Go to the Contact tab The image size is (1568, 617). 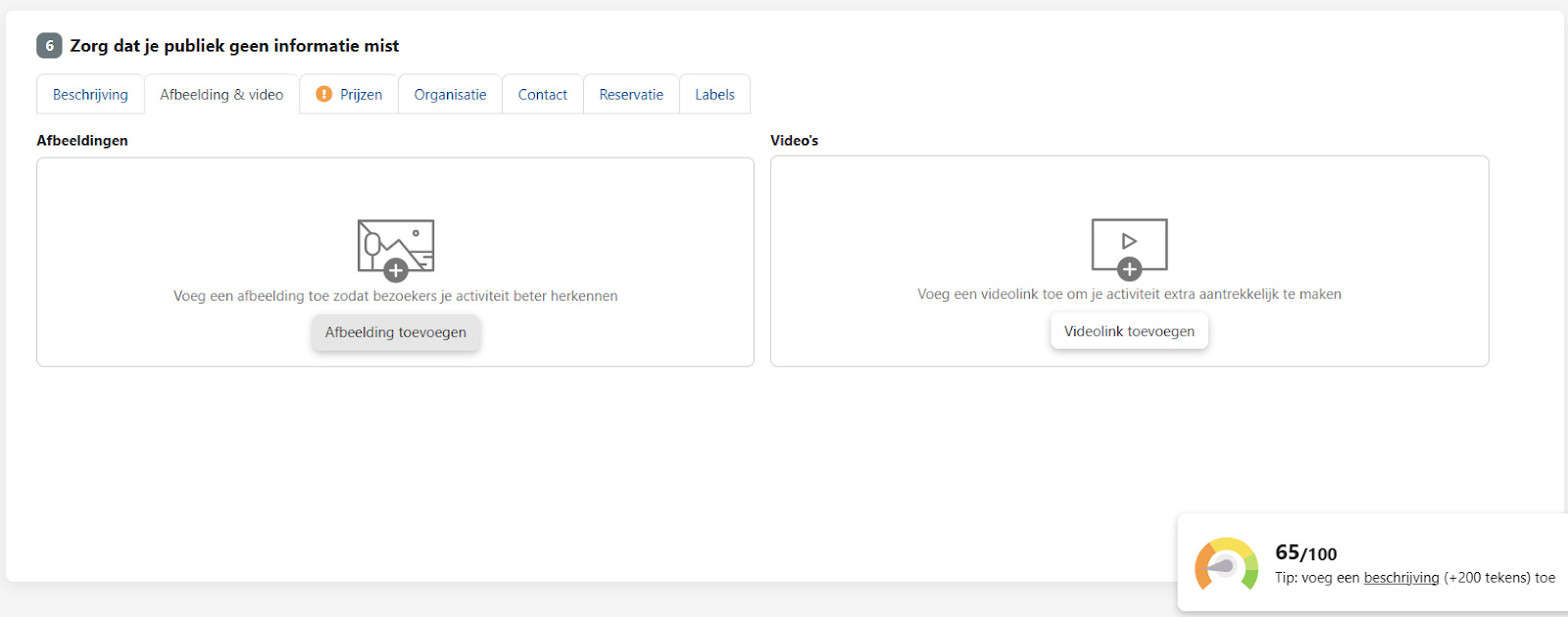542,95
